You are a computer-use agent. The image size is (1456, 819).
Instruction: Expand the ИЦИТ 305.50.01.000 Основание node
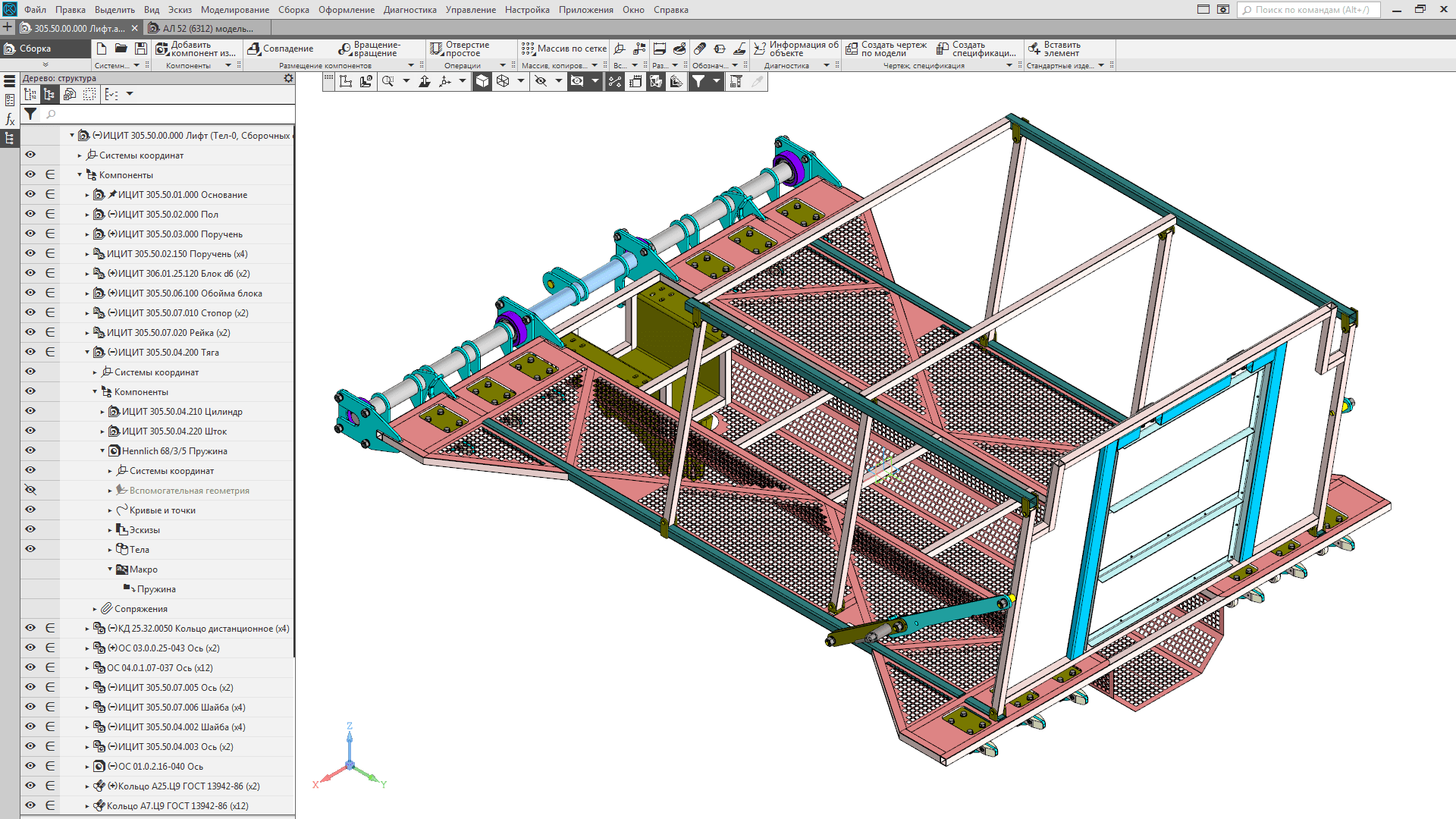click(x=87, y=195)
